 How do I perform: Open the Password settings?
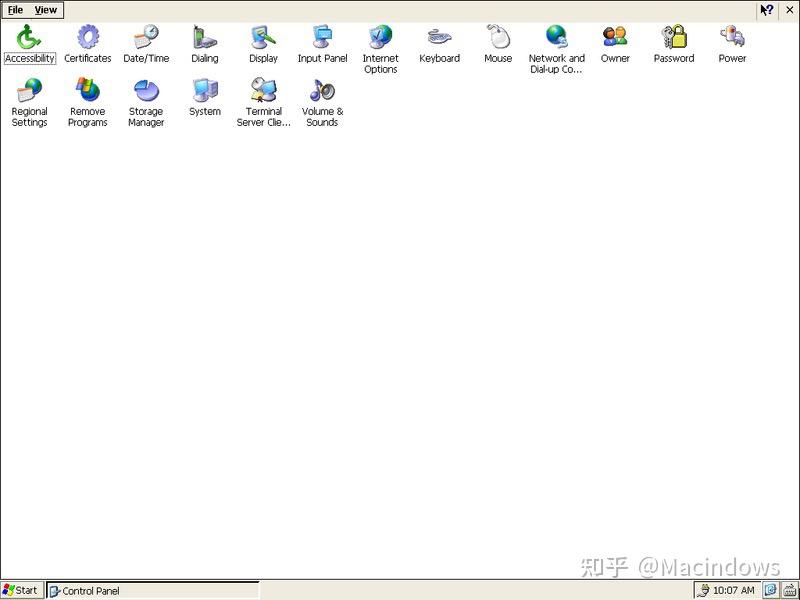[x=673, y=40]
